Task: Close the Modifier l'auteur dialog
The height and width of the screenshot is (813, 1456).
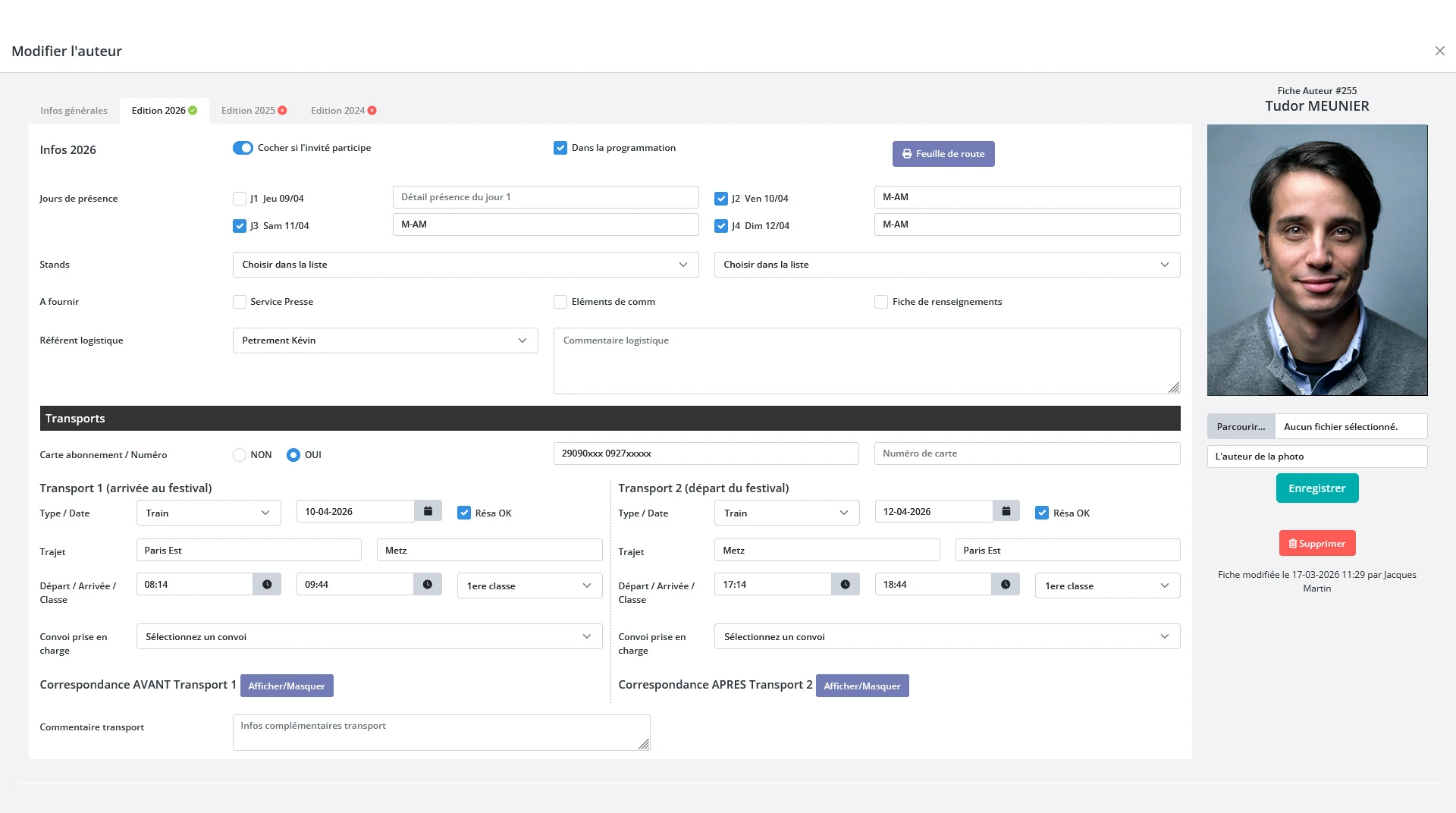Action: click(x=1439, y=51)
